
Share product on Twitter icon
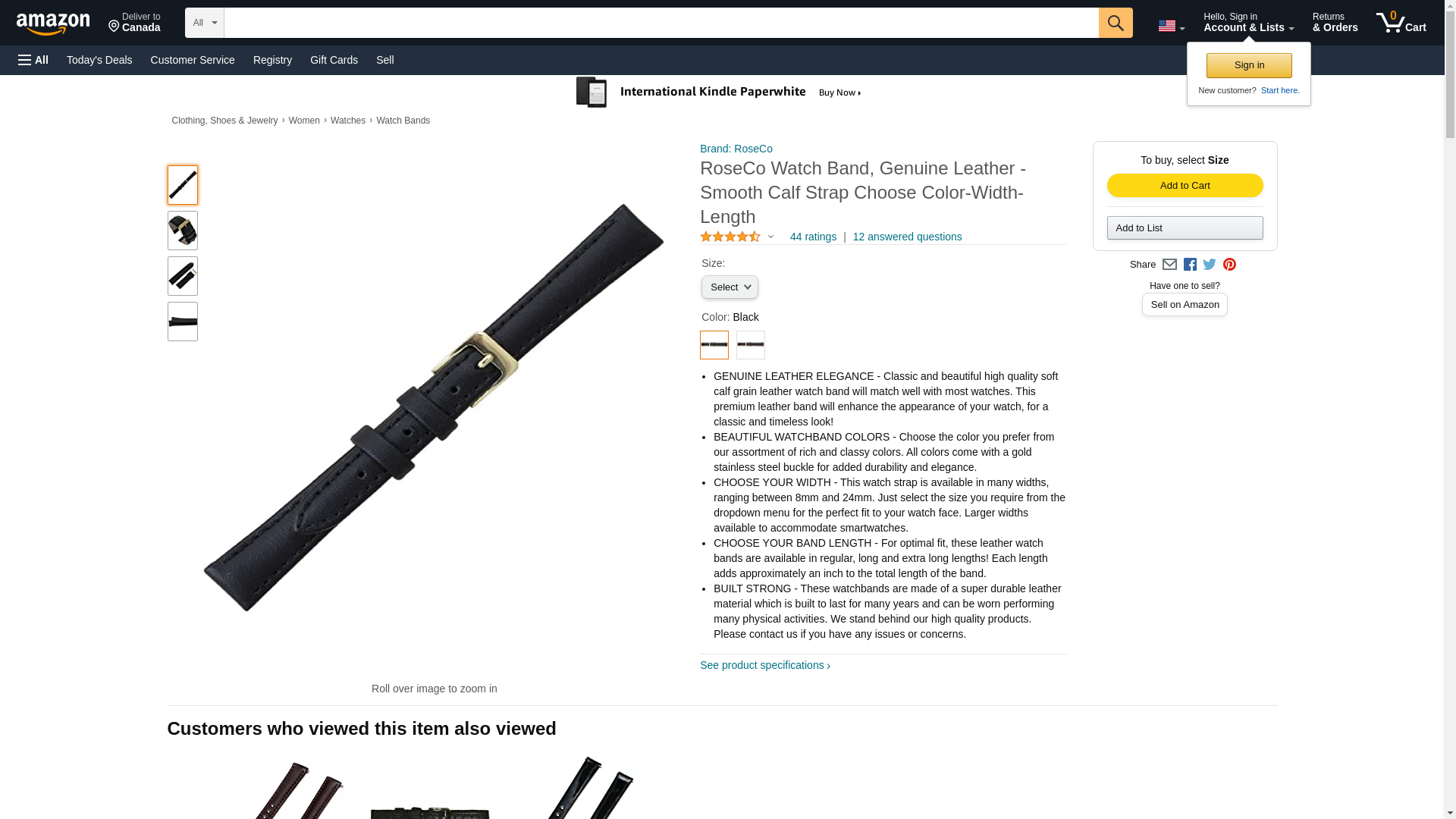point(1210,265)
